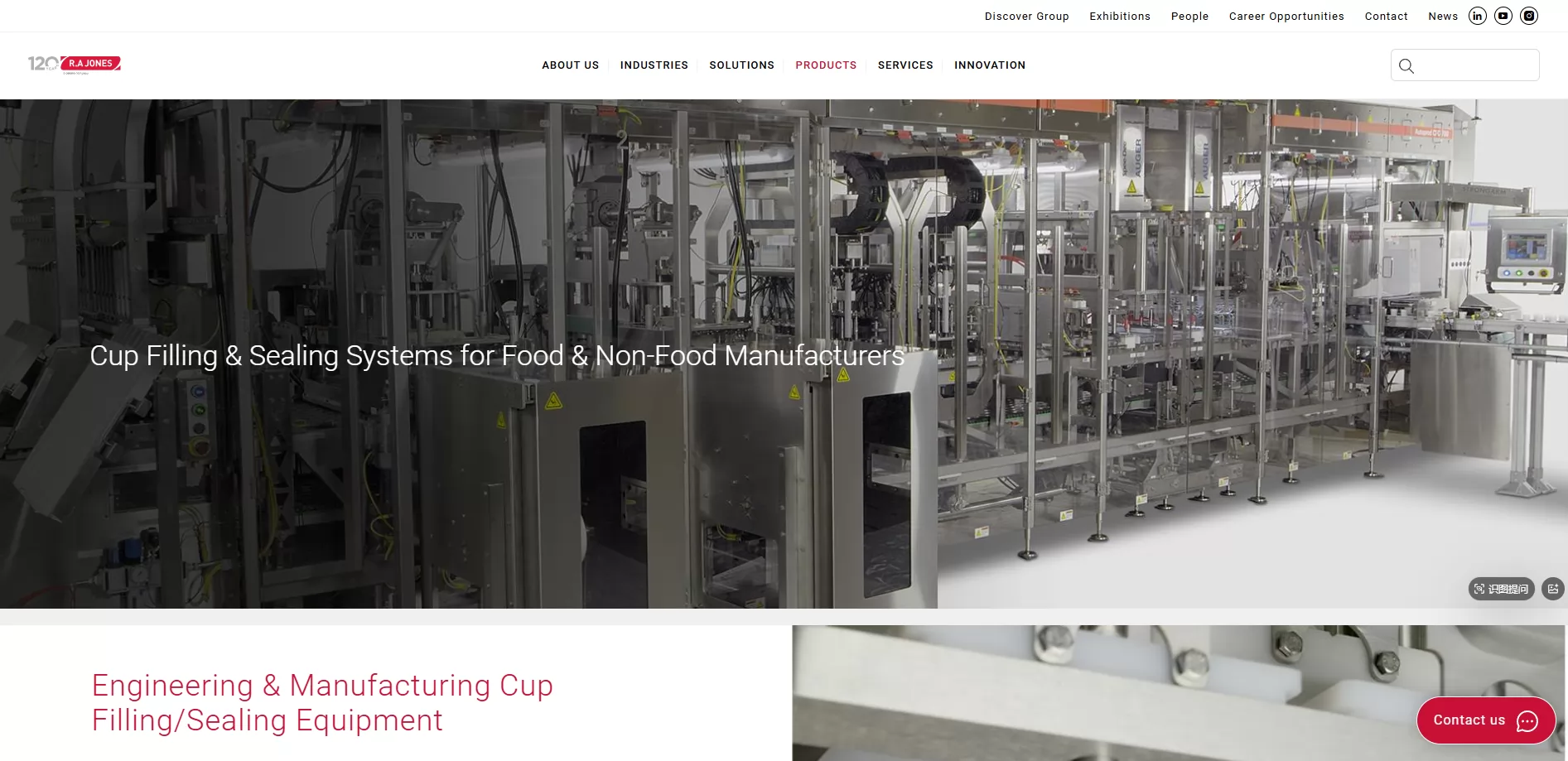Image resolution: width=1568 pixels, height=761 pixels.
Task: Open the Instagram social icon
Action: [x=1529, y=16]
